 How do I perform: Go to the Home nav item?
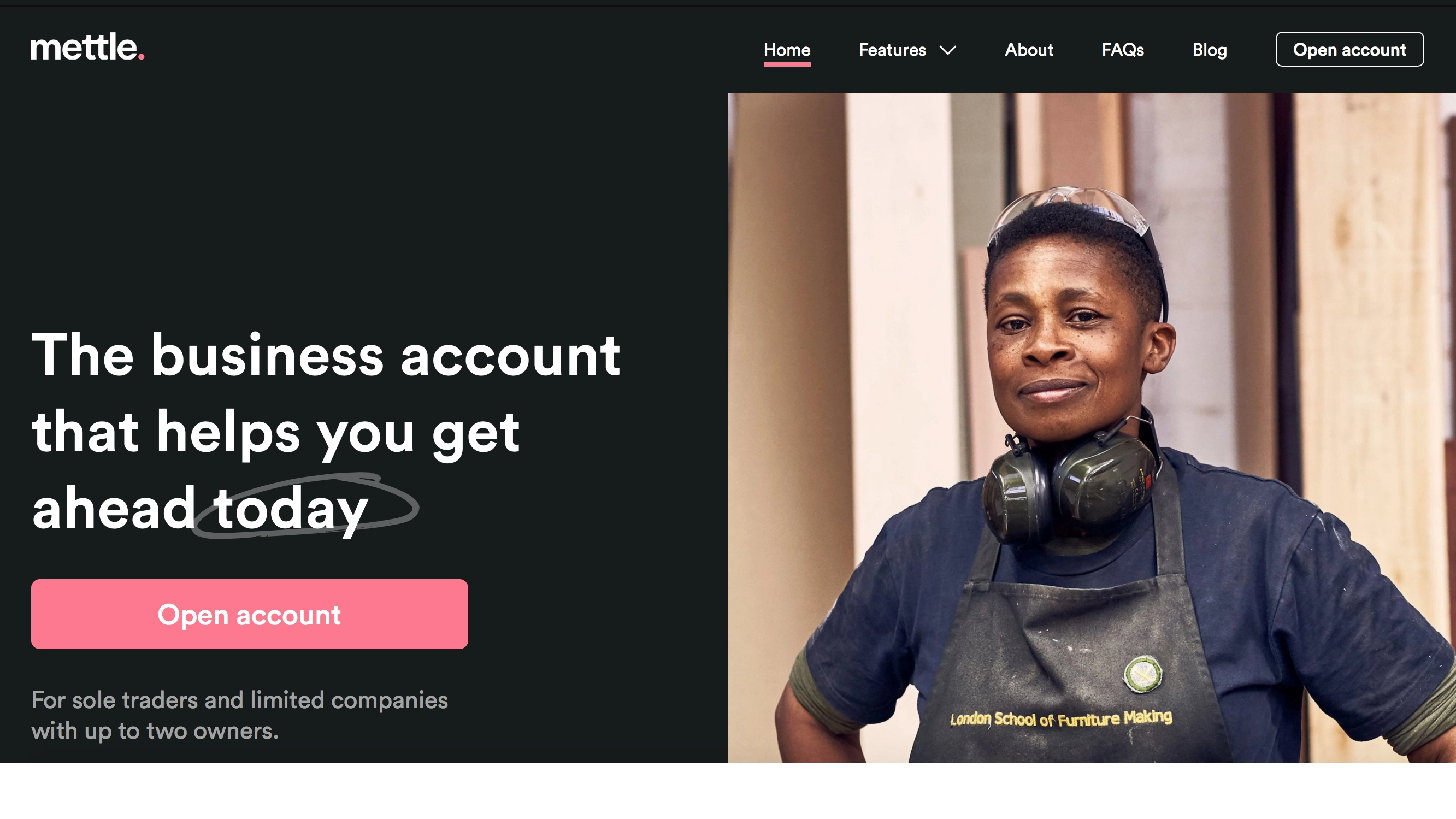click(x=787, y=50)
